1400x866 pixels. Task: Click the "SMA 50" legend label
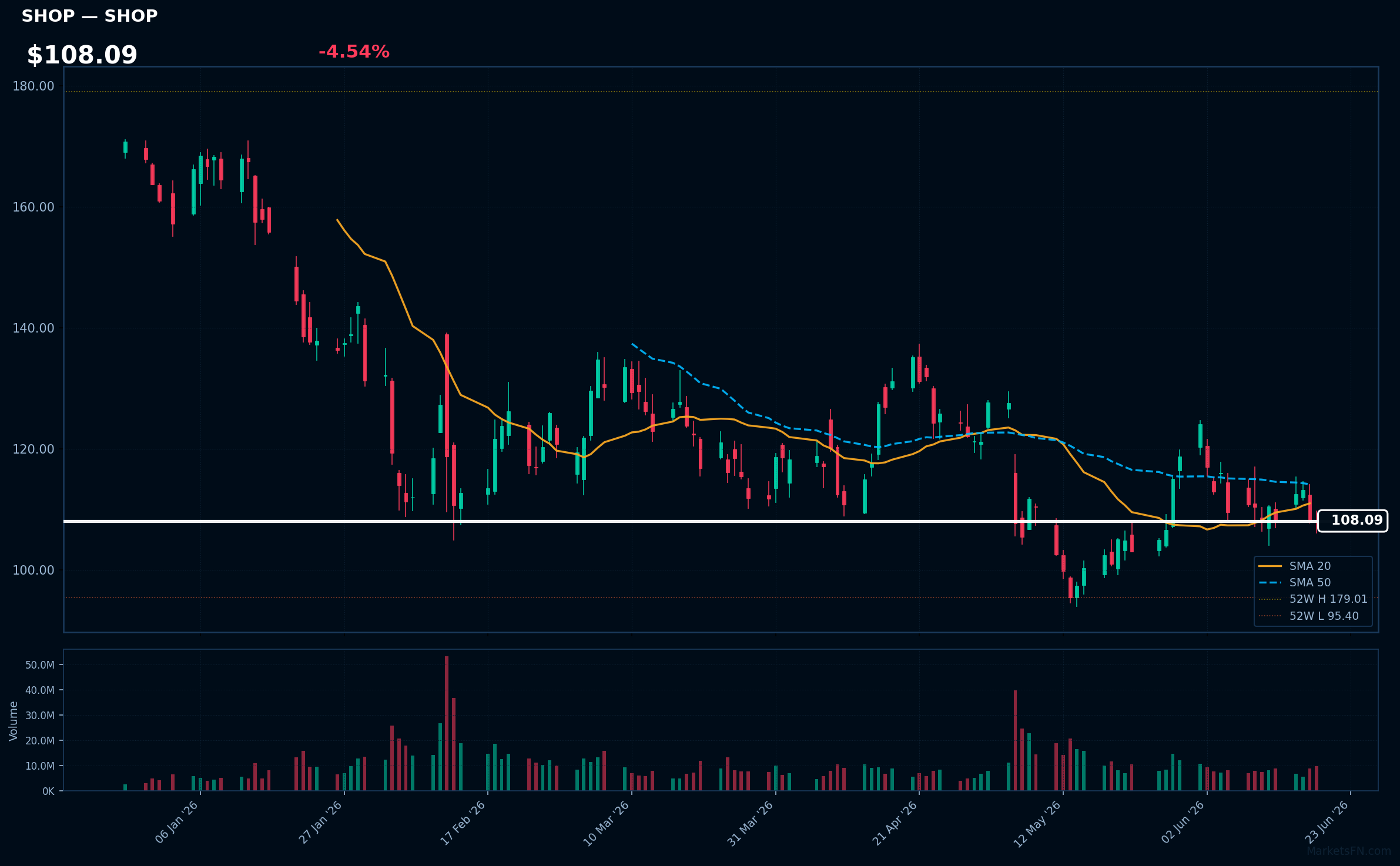(x=1310, y=583)
